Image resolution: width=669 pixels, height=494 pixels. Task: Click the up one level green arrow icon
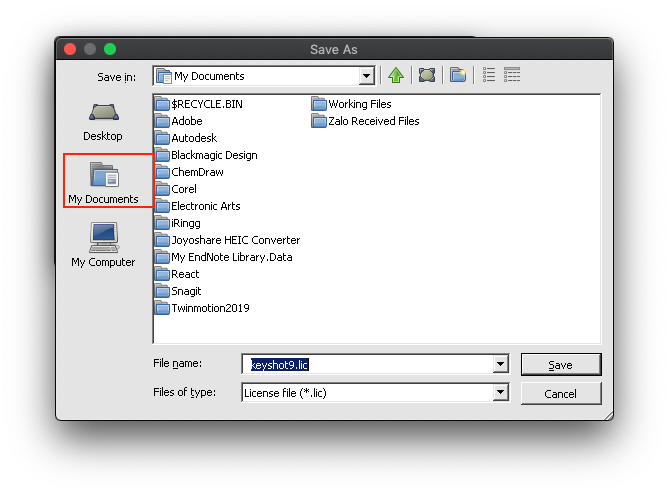click(x=396, y=75)
